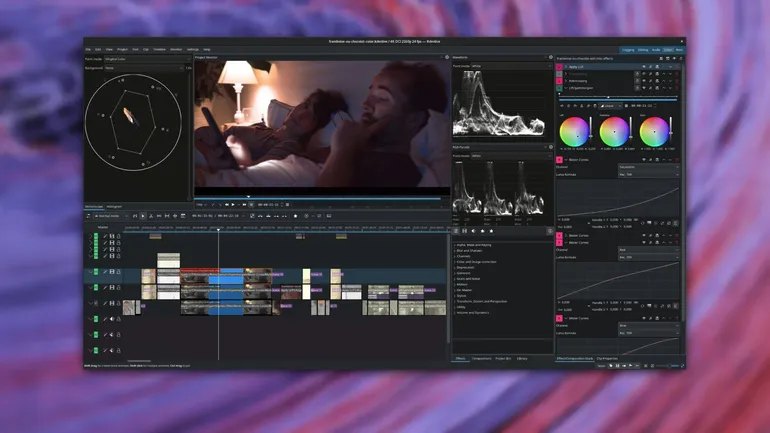
Task: Open the Timeline menu
Action: pyautogui.click(x=159, y=50)
